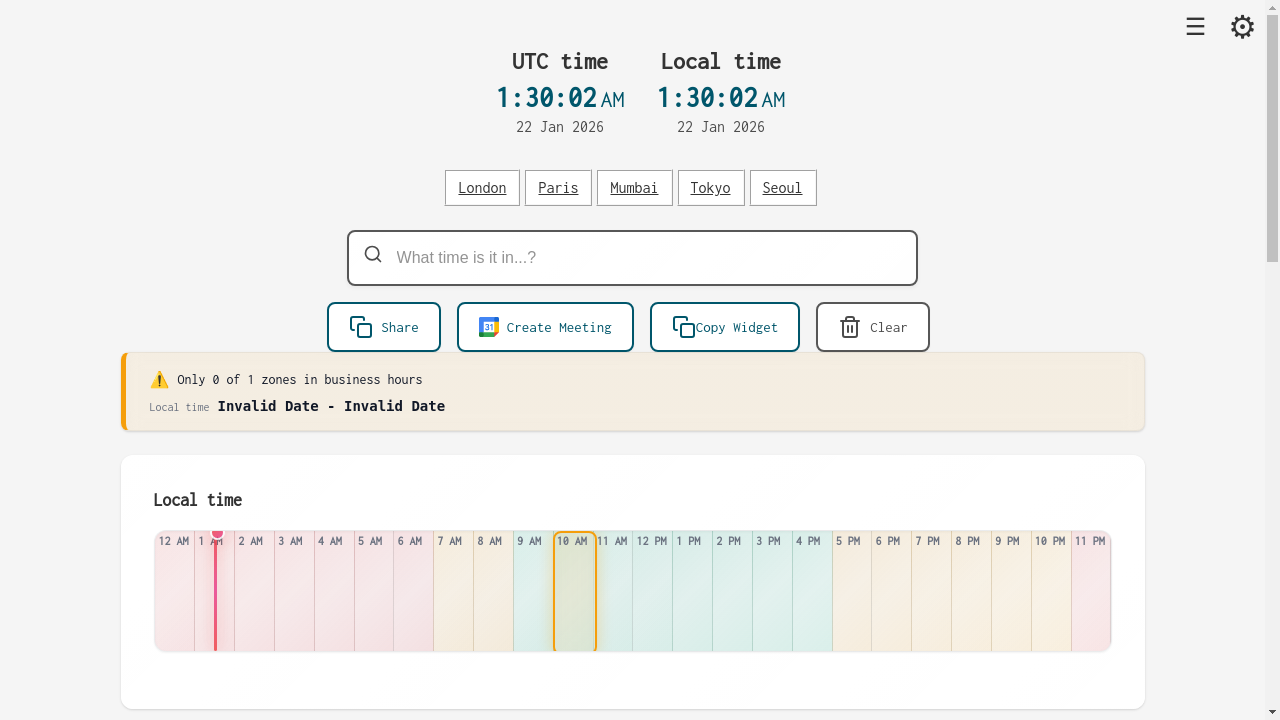The width and height of the screenshot is (1280, 720).
Task: Click the magnifier search icon
Action: (x=373, y=255)
